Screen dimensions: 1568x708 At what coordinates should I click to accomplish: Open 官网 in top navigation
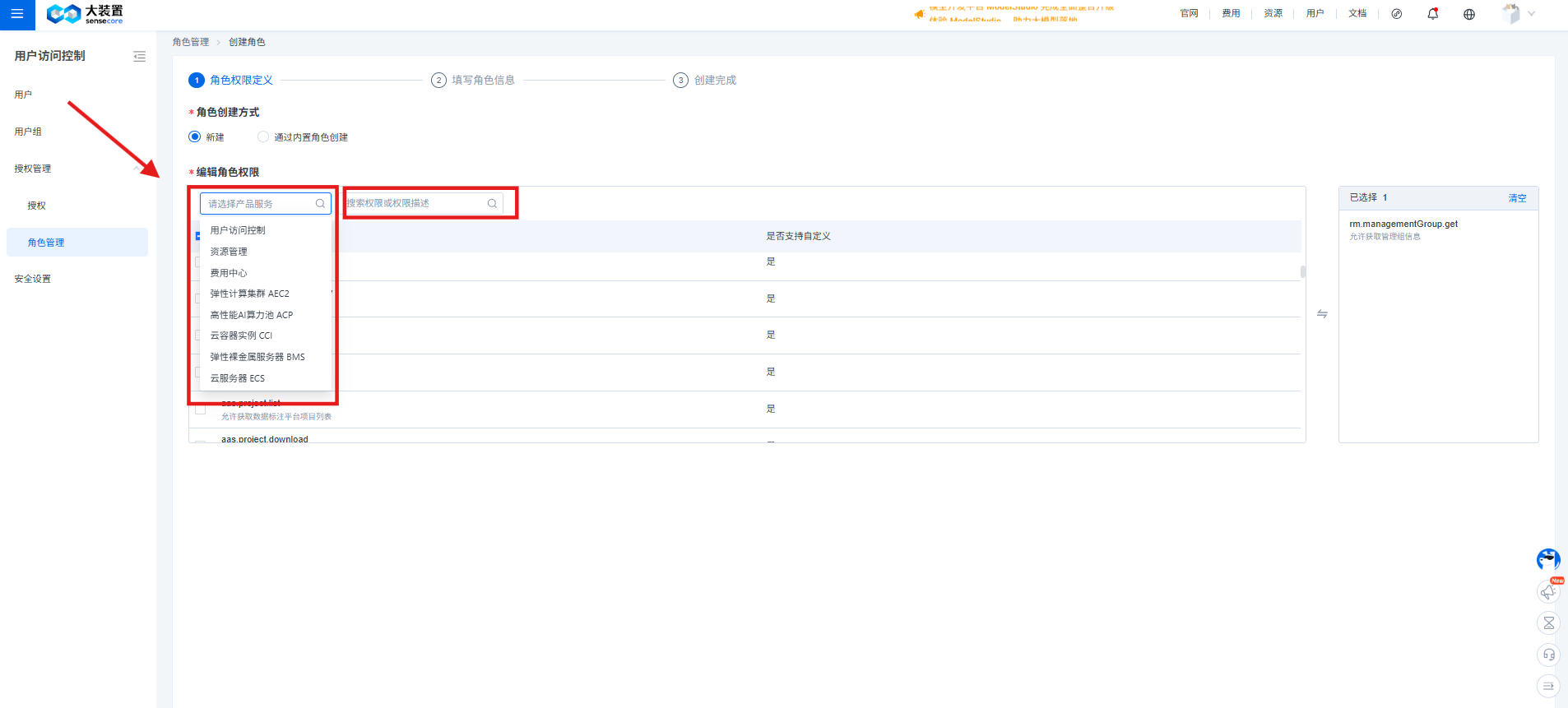click(x=1189, y=14)
